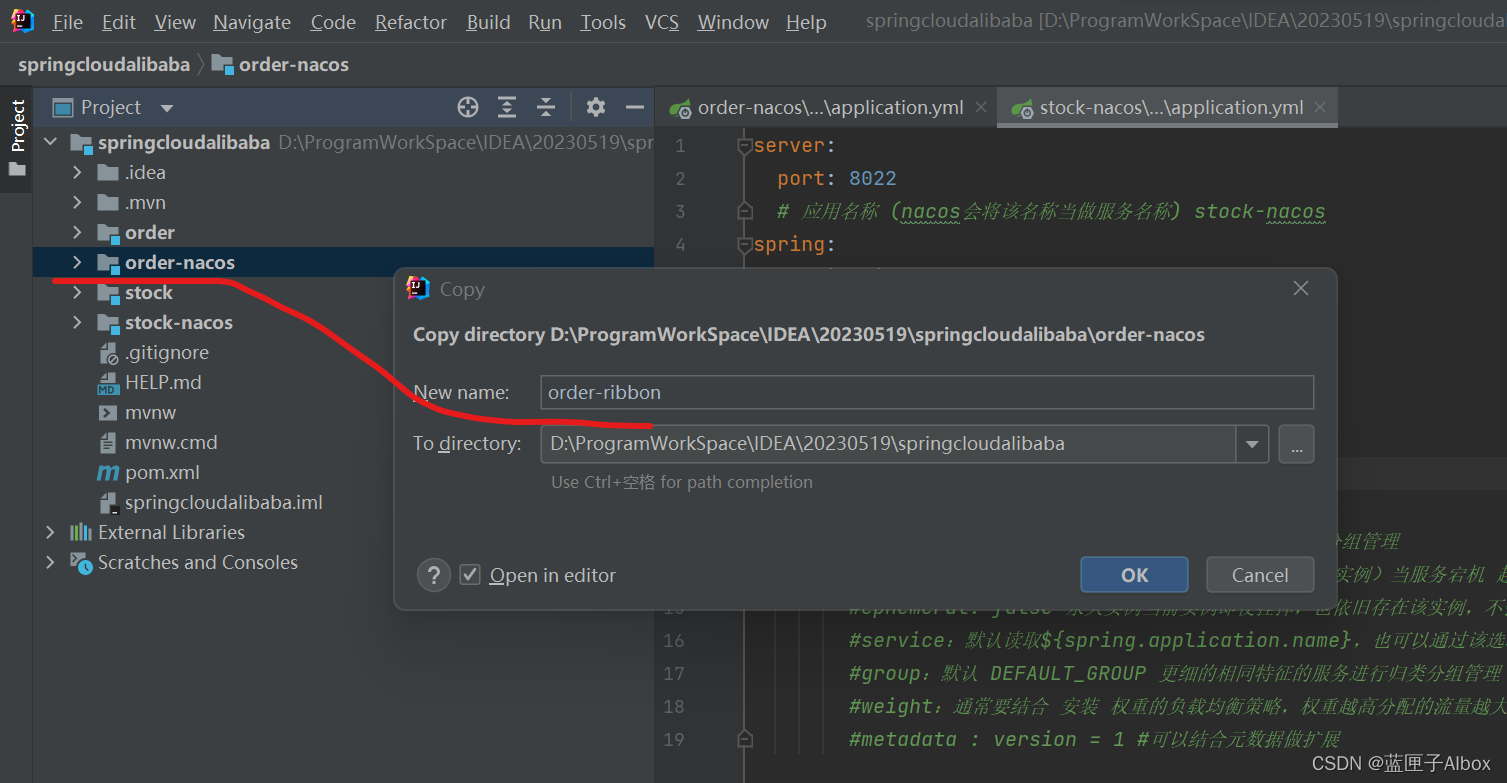This screenshot has height=783, width=1507.
Task: Select mvnw.cmd file in tree
Action: point(171,442)
